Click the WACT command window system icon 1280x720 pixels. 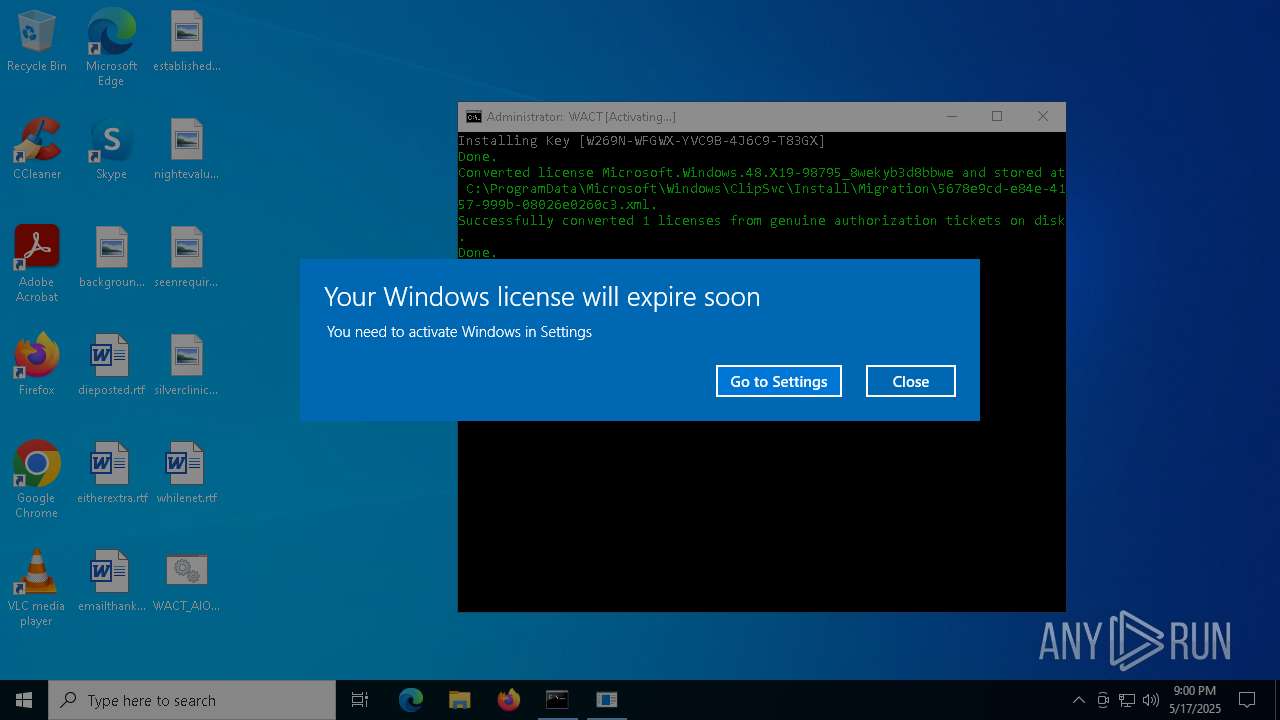pos(474,117)
